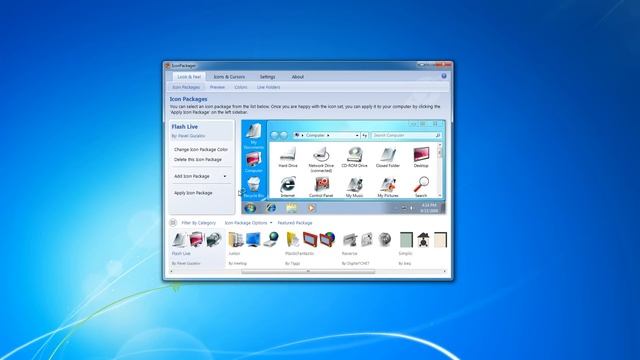Click the clock in preview taskbar
This screenshot has height=360, width=640.
pyautogui.click(x=429, y=208)
